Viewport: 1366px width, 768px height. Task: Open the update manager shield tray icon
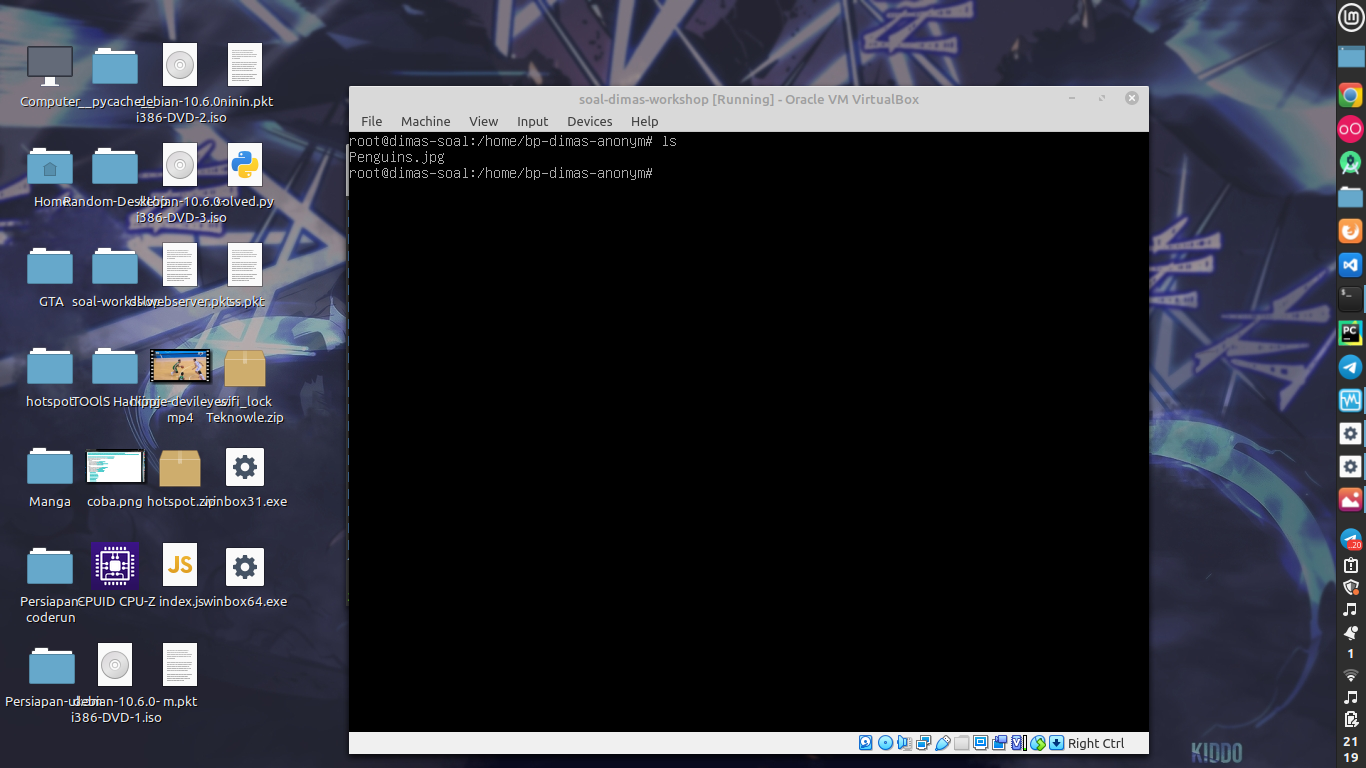coord(1351,587)
